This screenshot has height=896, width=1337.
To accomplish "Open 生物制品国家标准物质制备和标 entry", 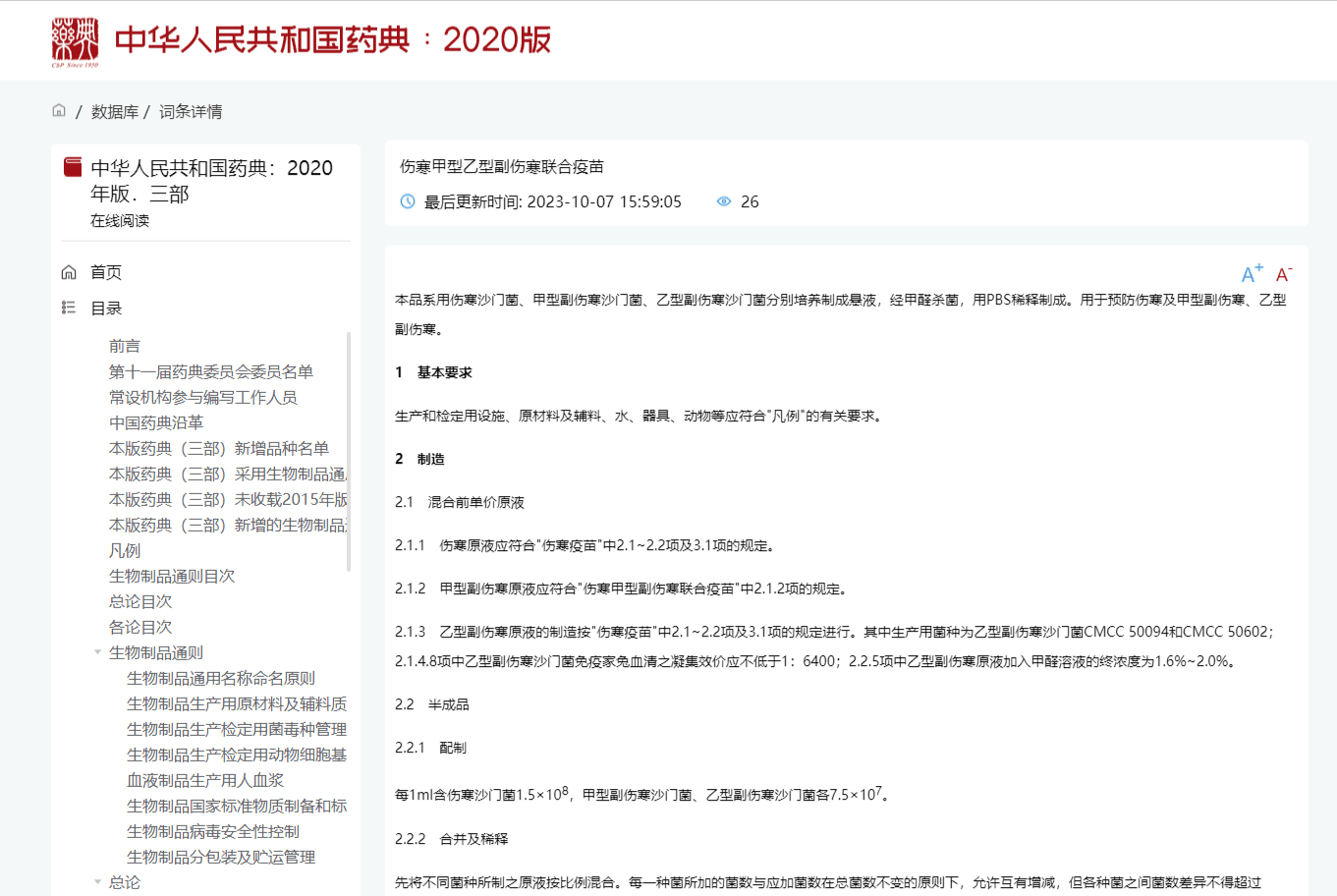I will (x=237, y=806).
